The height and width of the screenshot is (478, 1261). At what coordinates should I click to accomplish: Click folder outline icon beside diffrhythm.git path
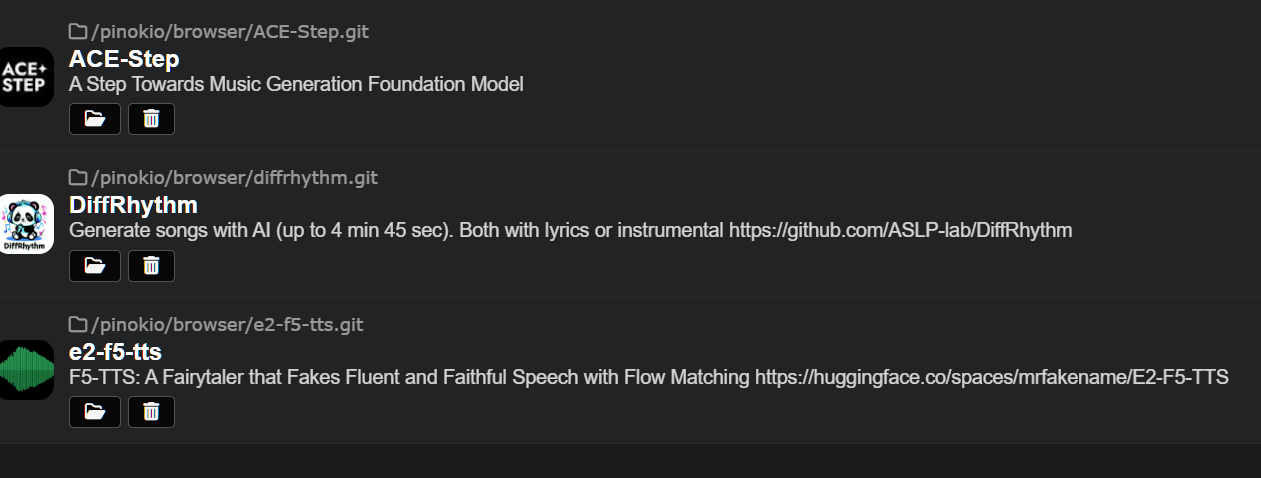coord(78,178)
